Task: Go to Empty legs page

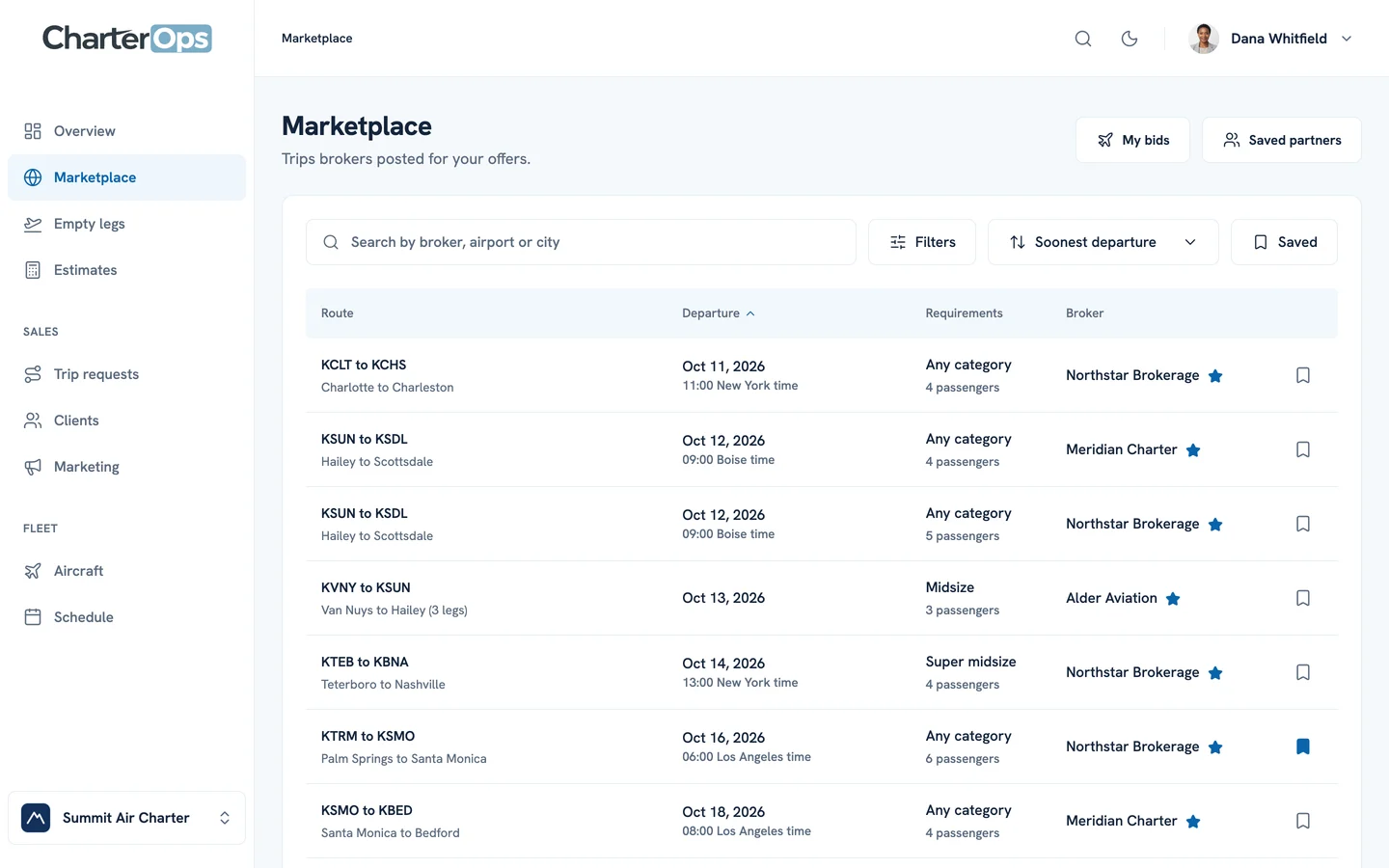Action: pyautogui.click(x=126, y=224)
